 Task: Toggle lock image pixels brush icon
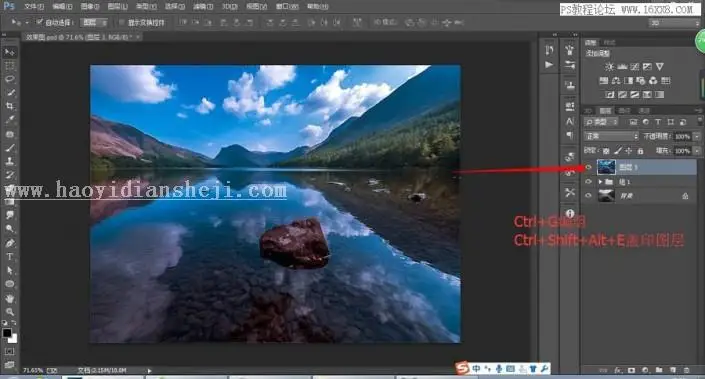click(618, 151)
